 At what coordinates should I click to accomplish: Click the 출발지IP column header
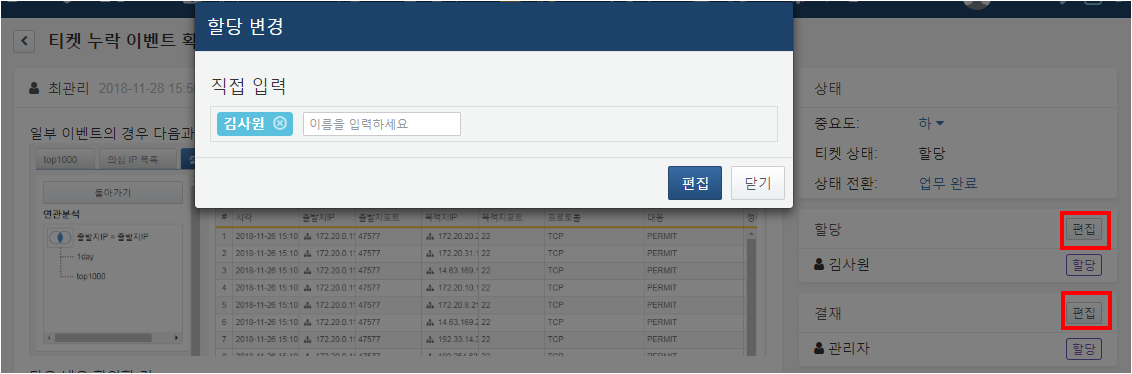[x=326, y=217]
